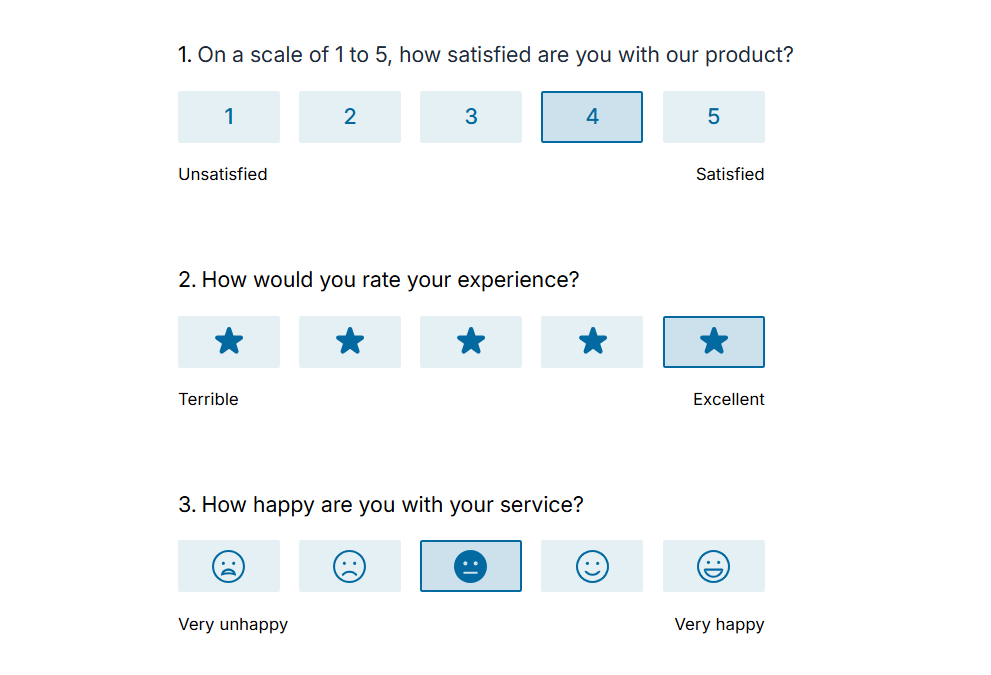Pick satisfaction rating 3

click(x=471, y=117)
